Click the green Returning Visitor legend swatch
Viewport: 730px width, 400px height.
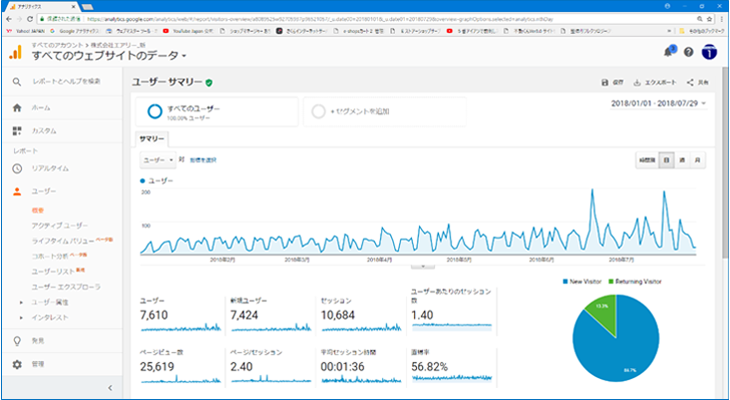pos(611,282)
